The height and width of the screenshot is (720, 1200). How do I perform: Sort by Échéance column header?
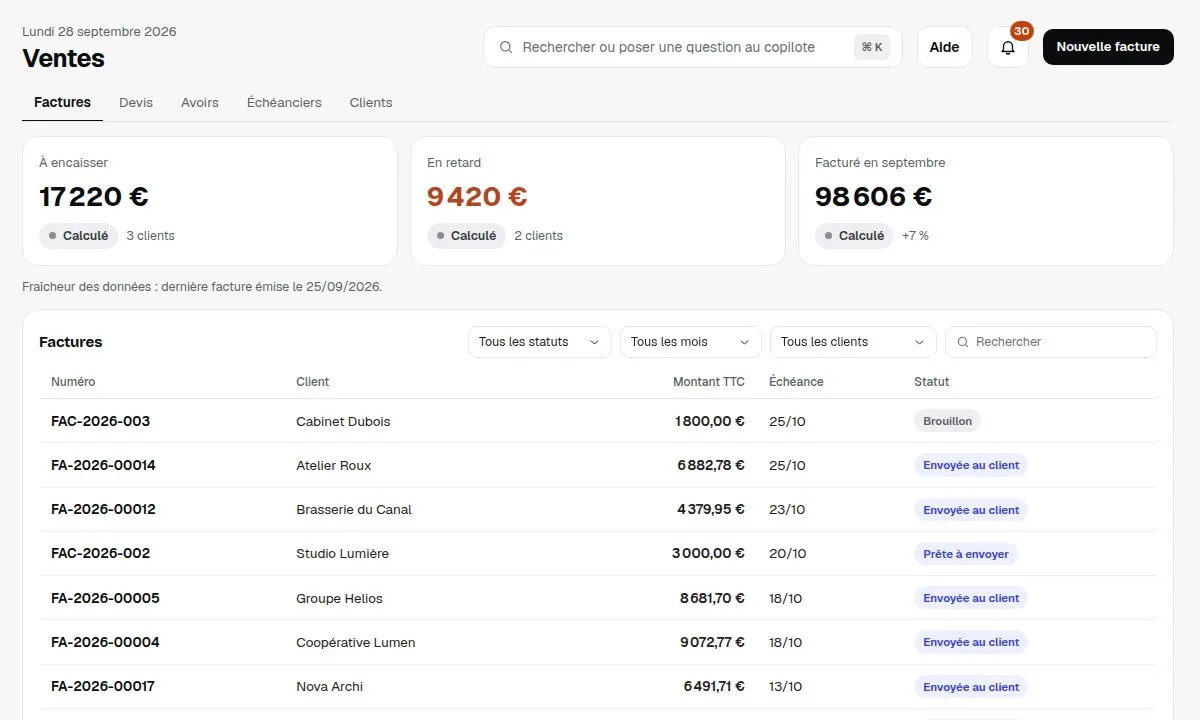coord(796,382)
